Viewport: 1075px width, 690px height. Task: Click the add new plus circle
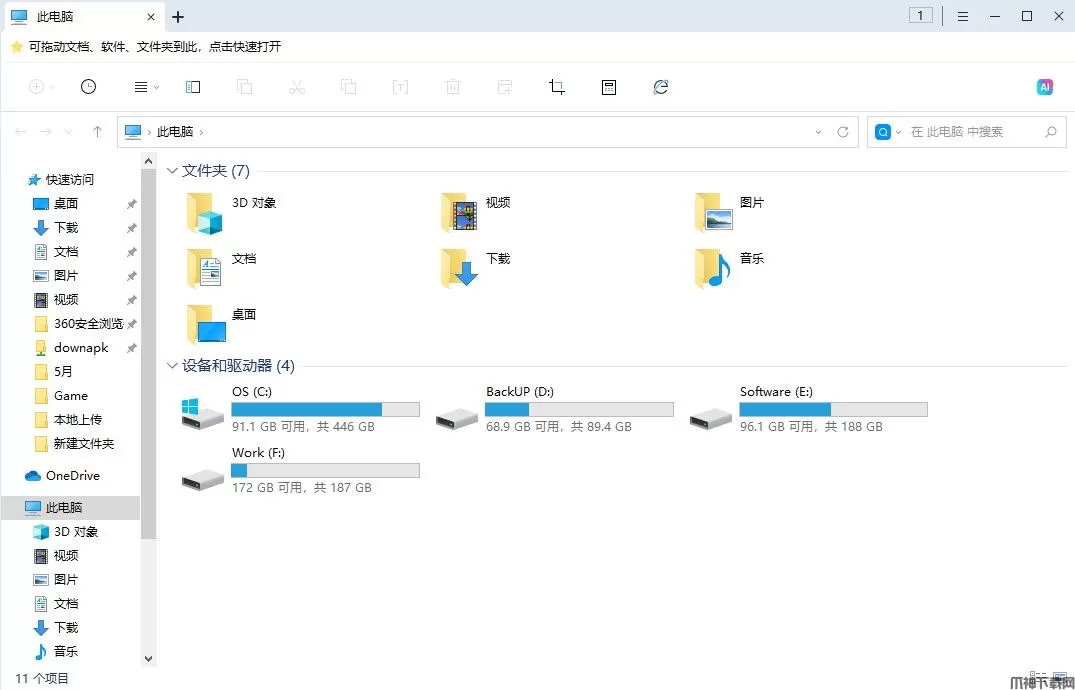coord(36,87)
